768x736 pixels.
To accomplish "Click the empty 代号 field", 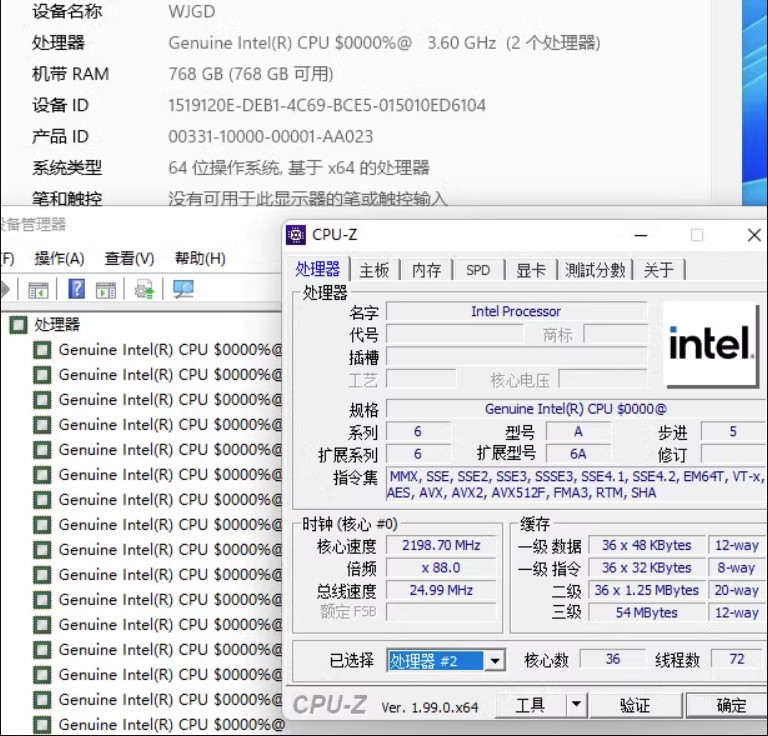I will pyautogui.click(x=455, y=334).
